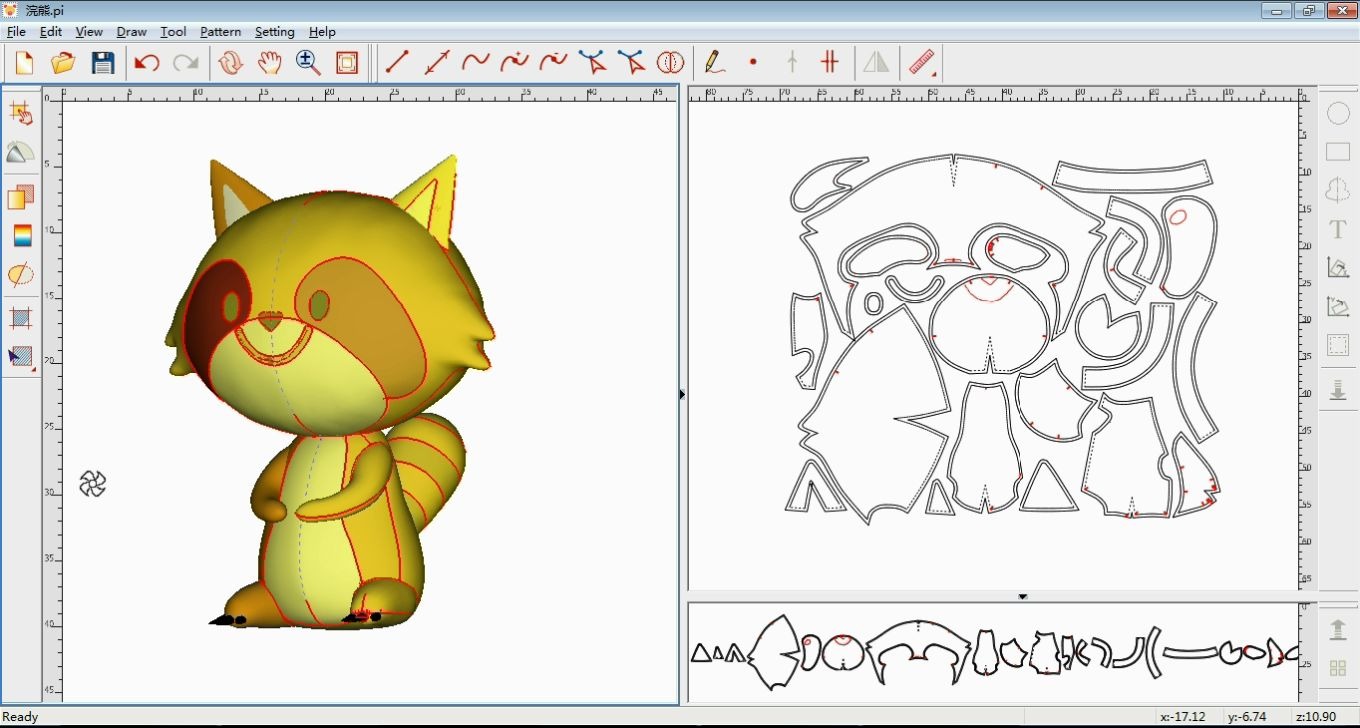
Task: Click the hatched square grid icon
Action: [20, 318]
